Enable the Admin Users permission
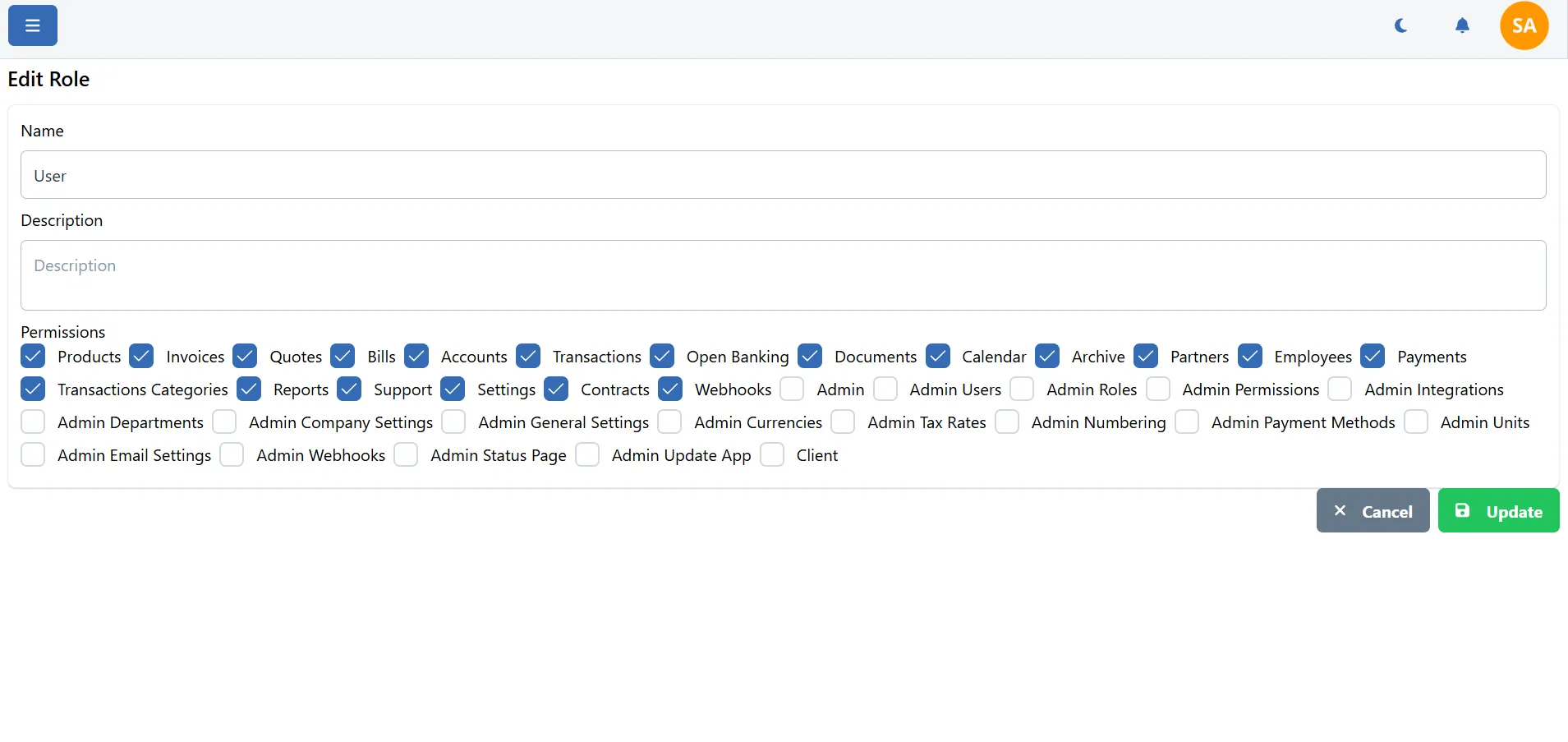The height and width of the screenshot is (742, 1568). [885, 389]
